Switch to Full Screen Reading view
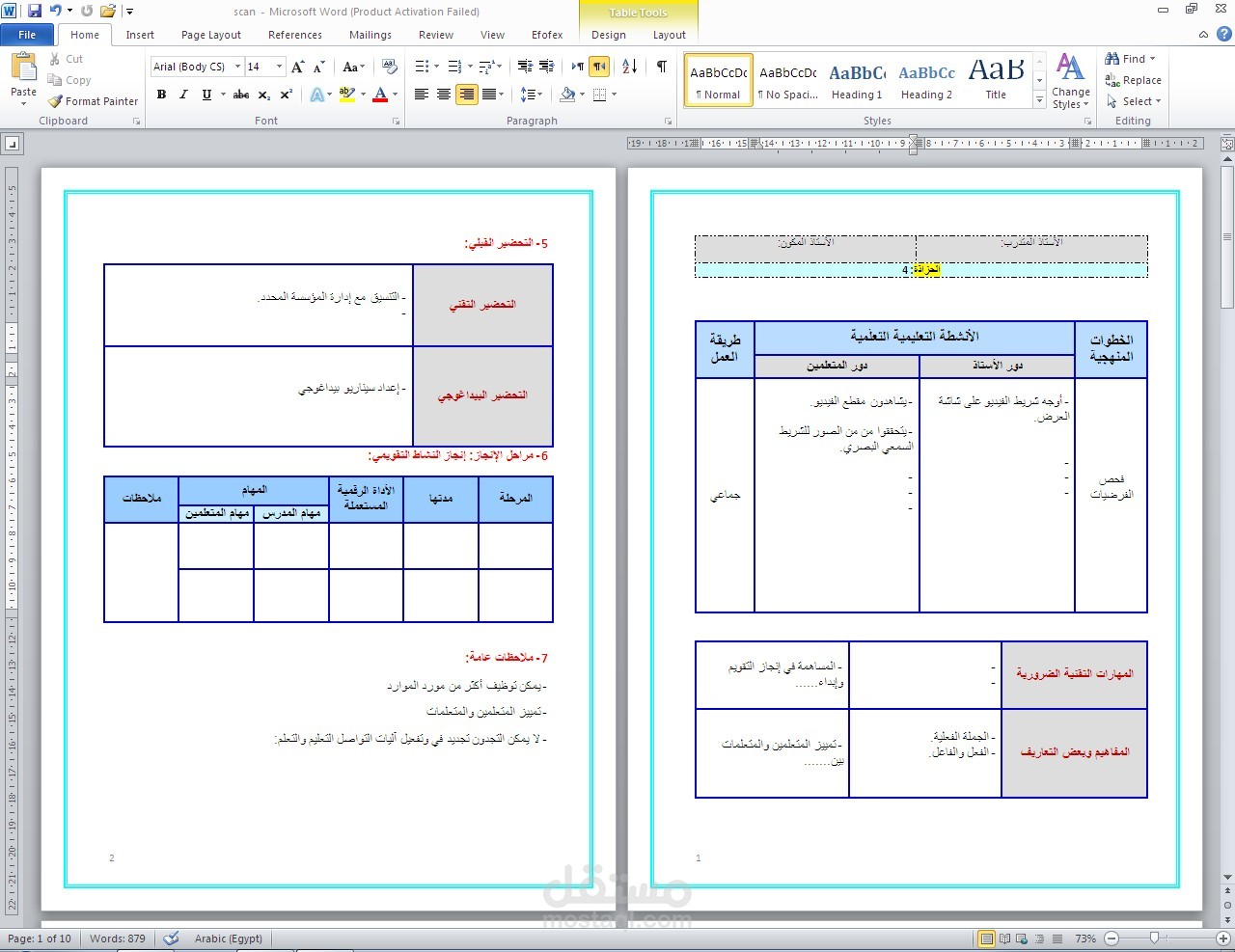The height and width of the screenshot is (952, 1235). click(1003, 938)
